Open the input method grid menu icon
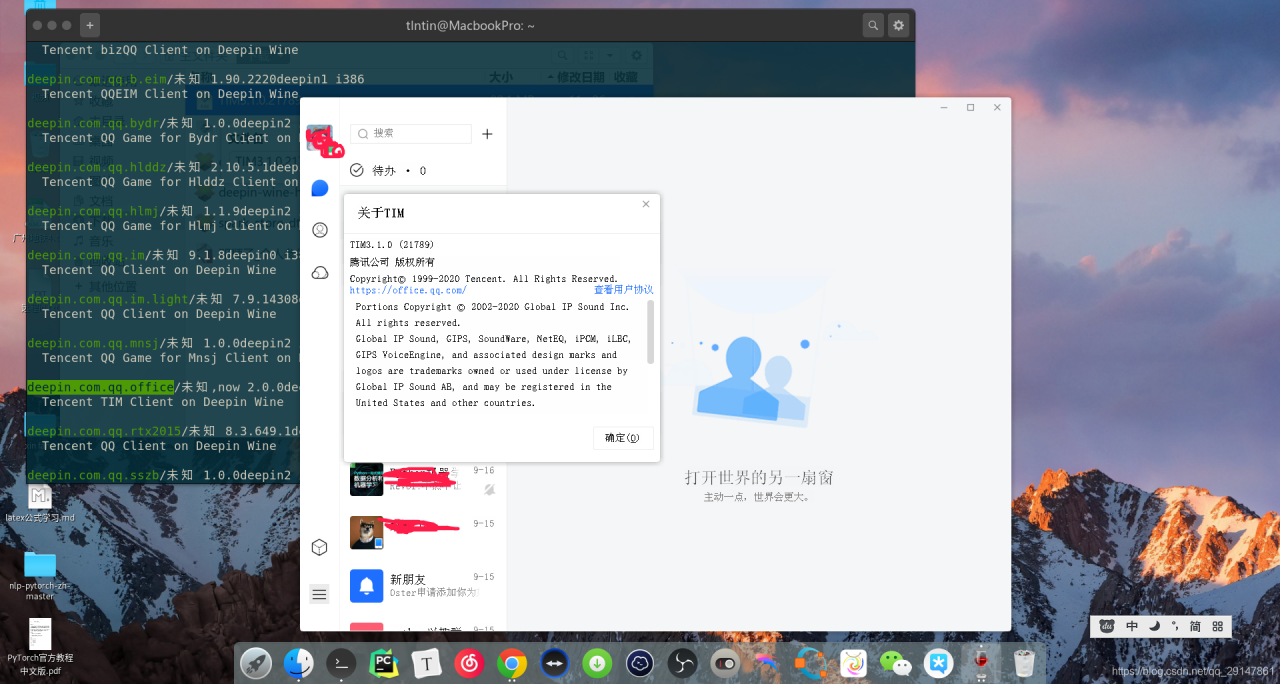 click(x=1217, y=626)
